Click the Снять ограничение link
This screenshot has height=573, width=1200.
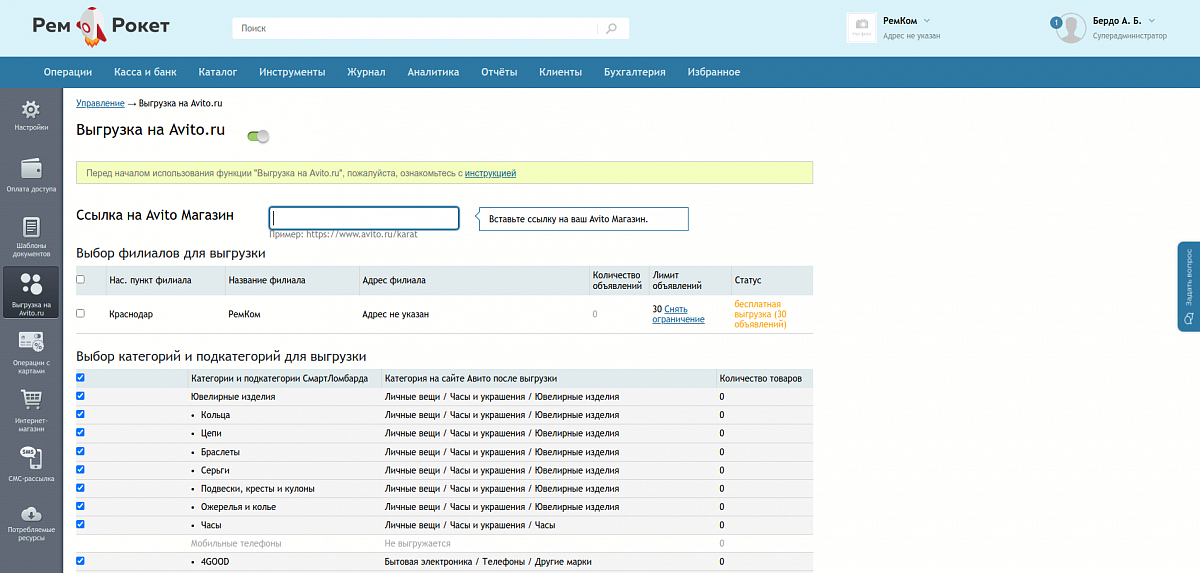tap(679, 314)
